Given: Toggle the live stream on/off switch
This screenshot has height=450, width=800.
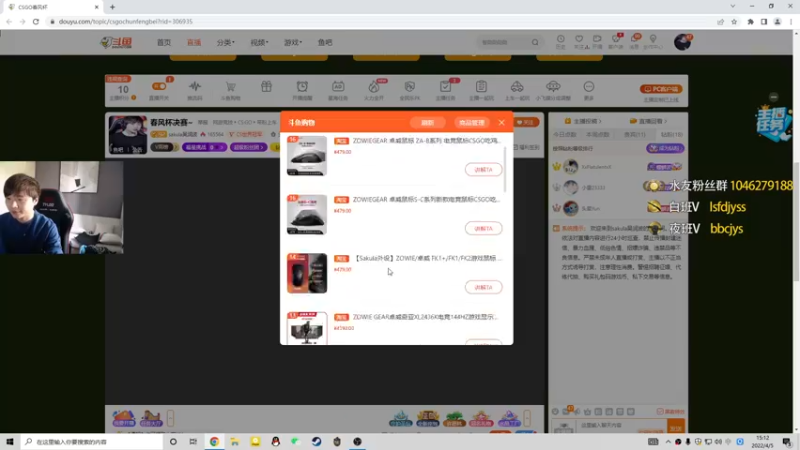Looking at the screenshot, I should tap(159, 86).
